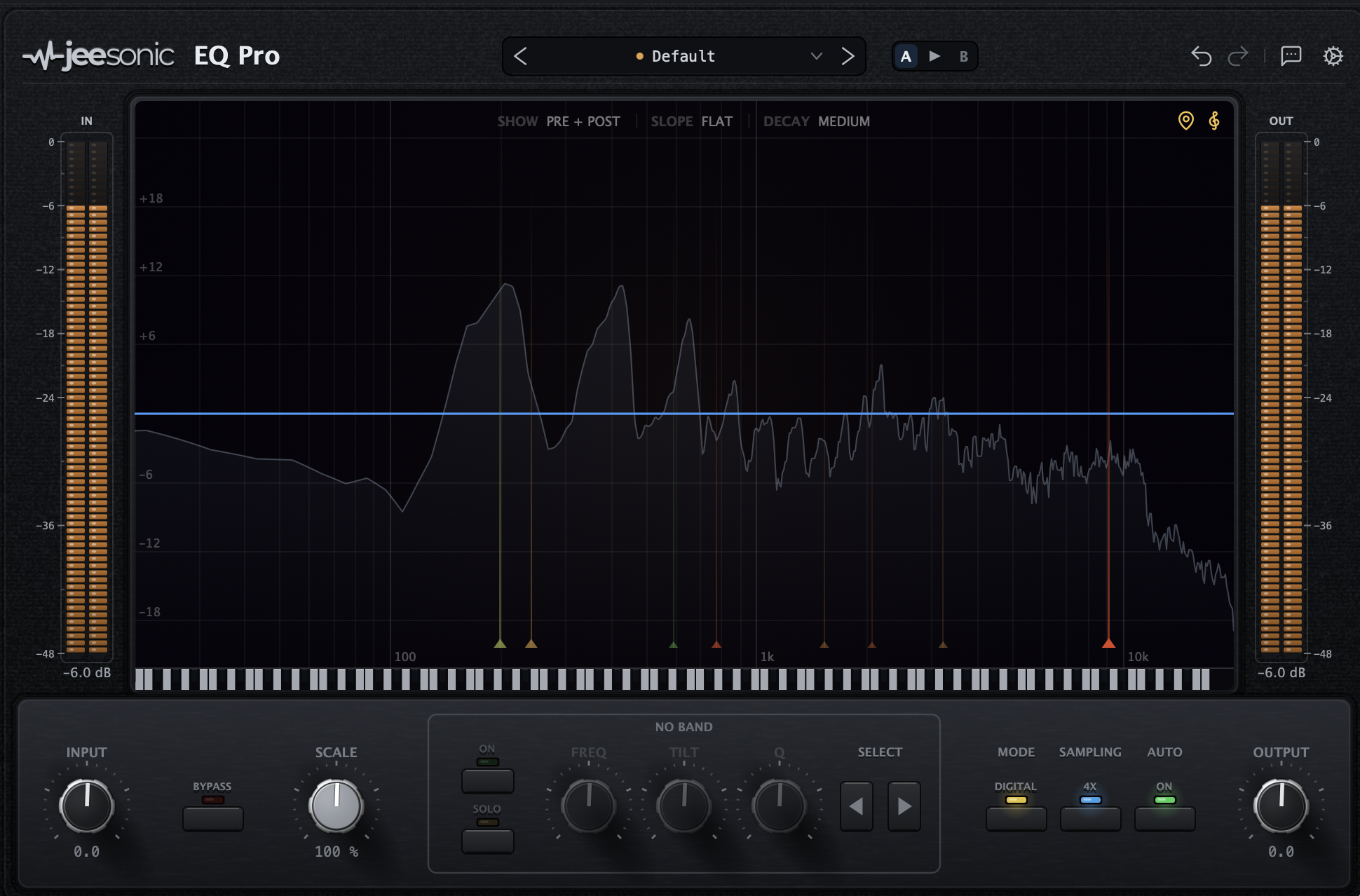Viewport: 1360px width, 896px height.
Task: Copy A to B arrow
Action: 934,56
